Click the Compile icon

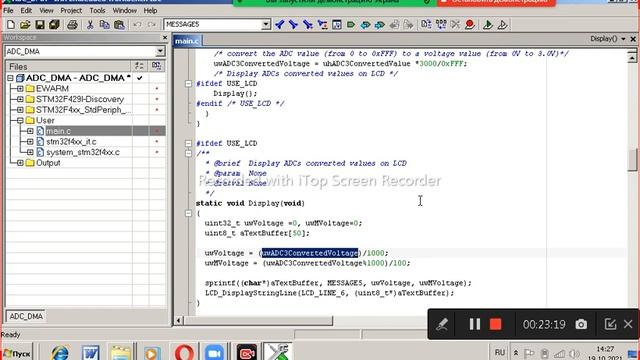click(x=426, y=24)
